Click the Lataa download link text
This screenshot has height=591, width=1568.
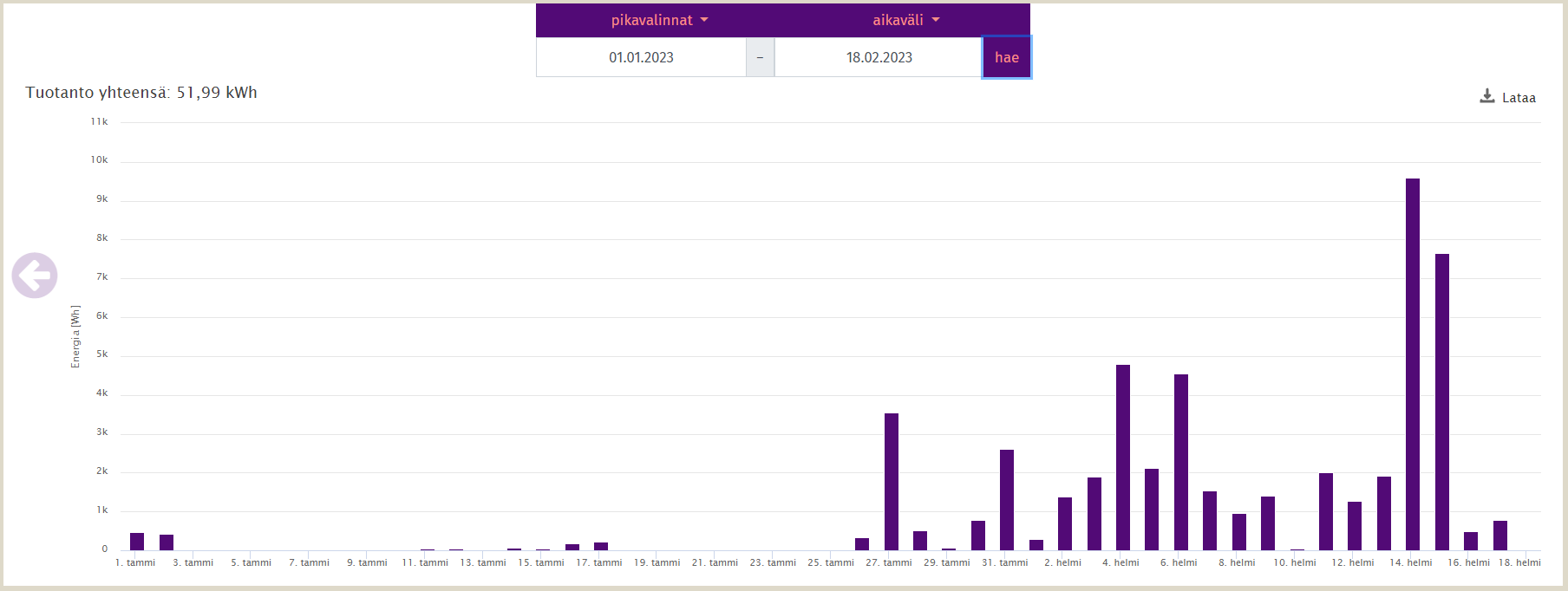[1519, 98]
